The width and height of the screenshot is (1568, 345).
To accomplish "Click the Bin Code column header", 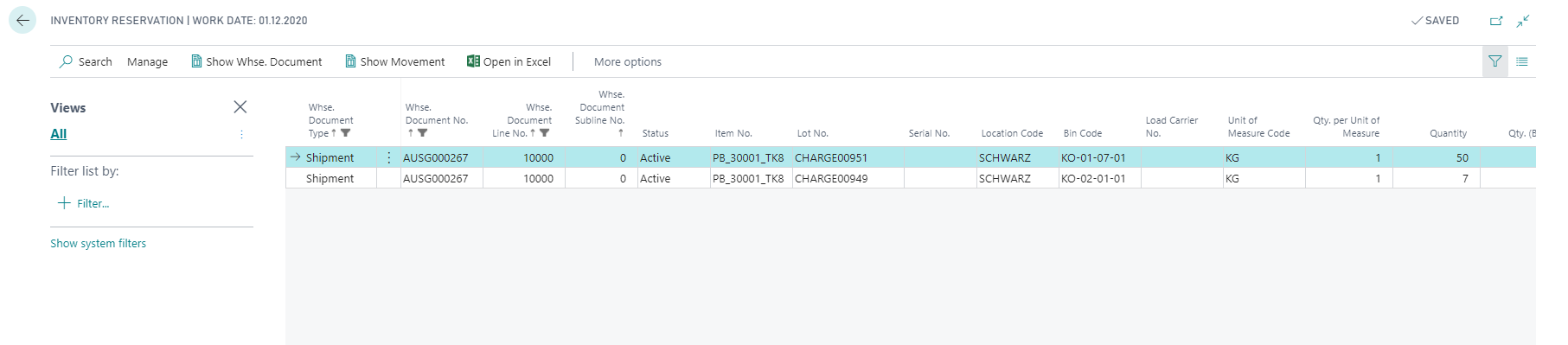I will (1082, 133).
